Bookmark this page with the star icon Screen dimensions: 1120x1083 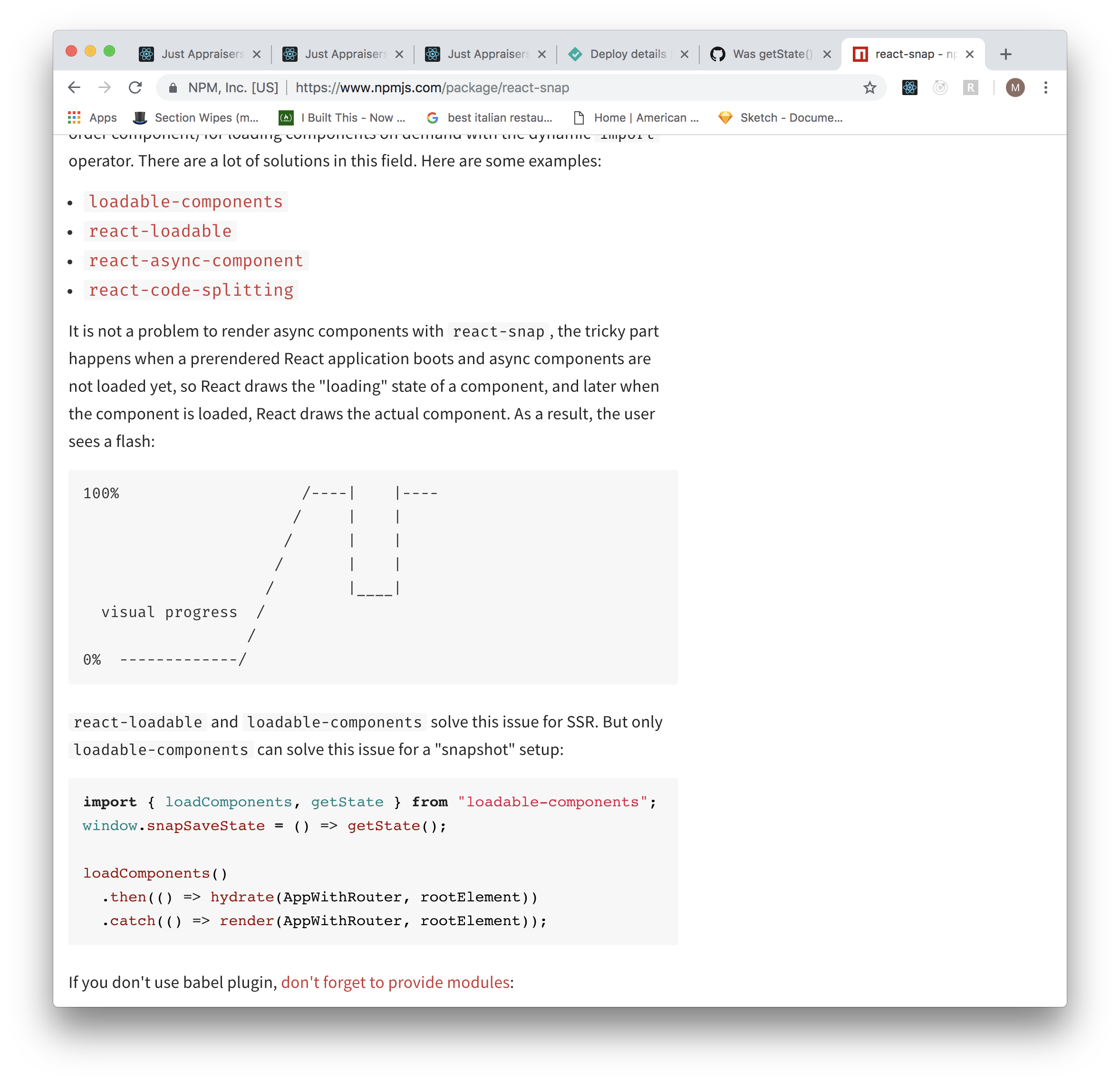tap(870, 87)
